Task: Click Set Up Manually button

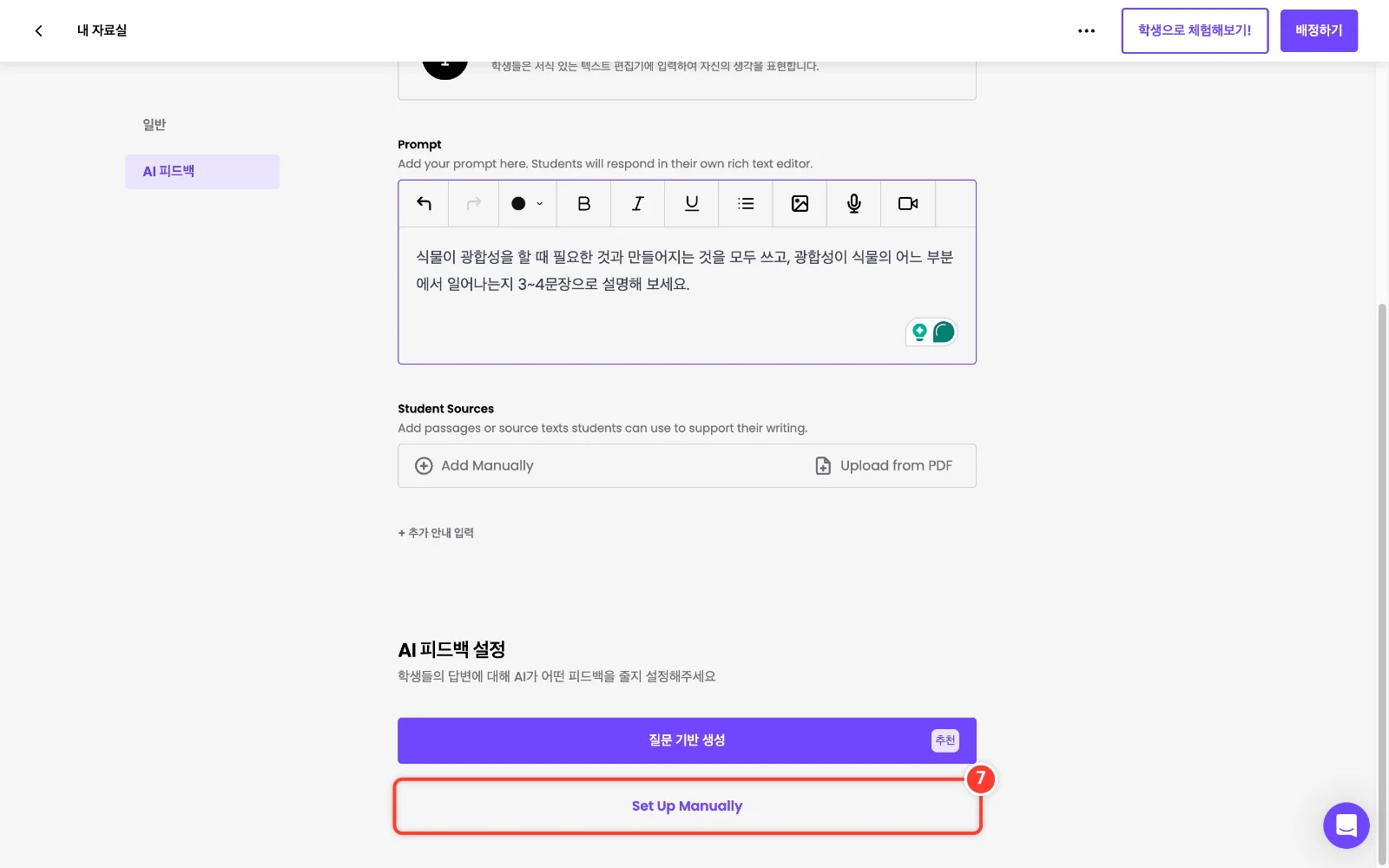Action: click(x=687, y=806)
